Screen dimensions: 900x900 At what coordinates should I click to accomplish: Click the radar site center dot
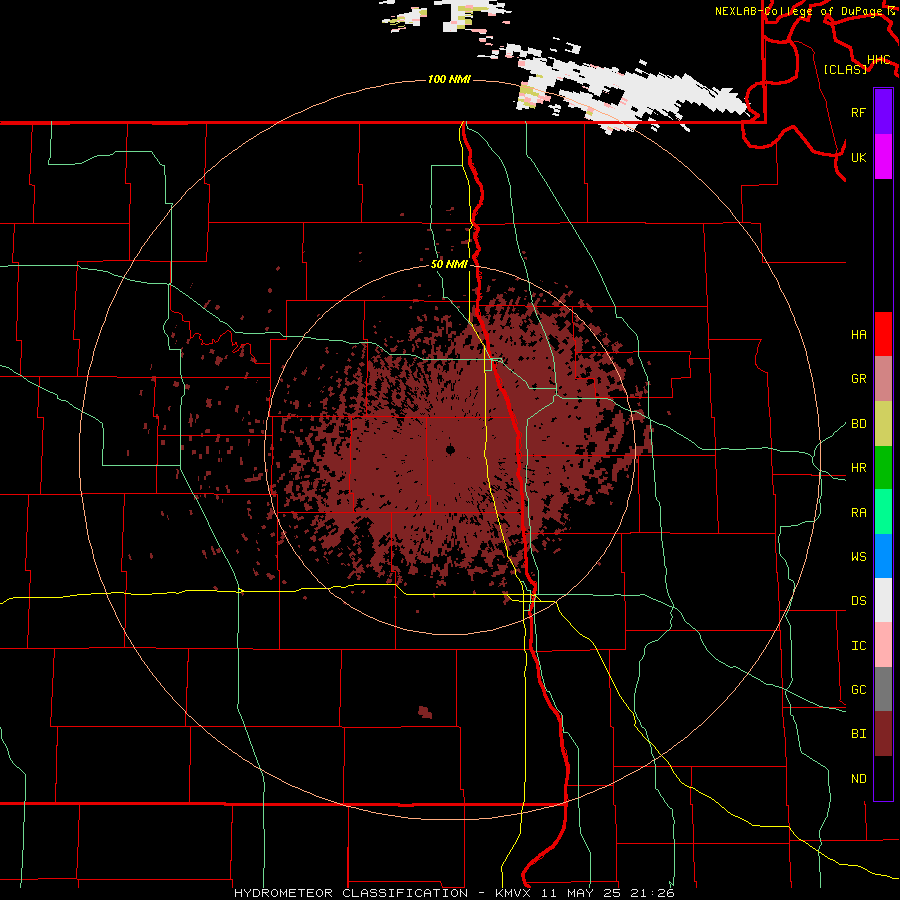pyautogui.click(x=451, y=449)
